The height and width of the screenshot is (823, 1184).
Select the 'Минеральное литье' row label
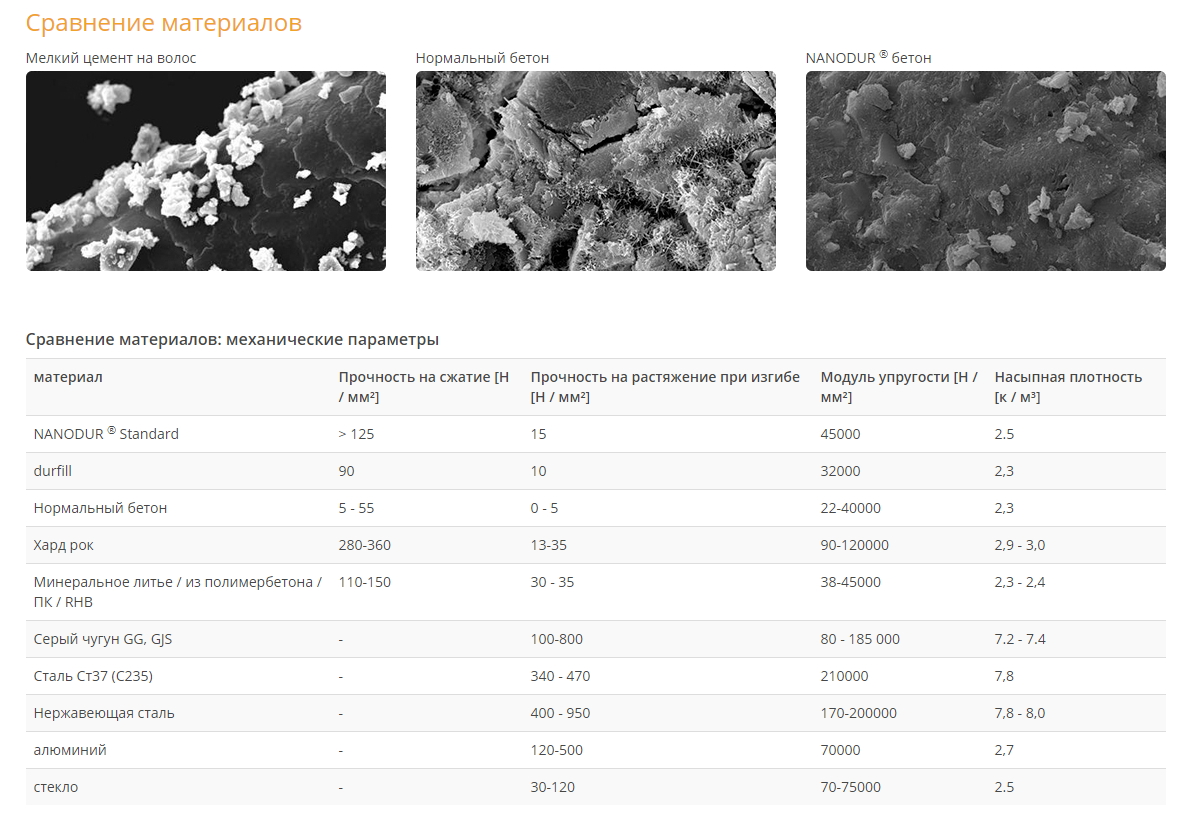[x=177, y=592]
